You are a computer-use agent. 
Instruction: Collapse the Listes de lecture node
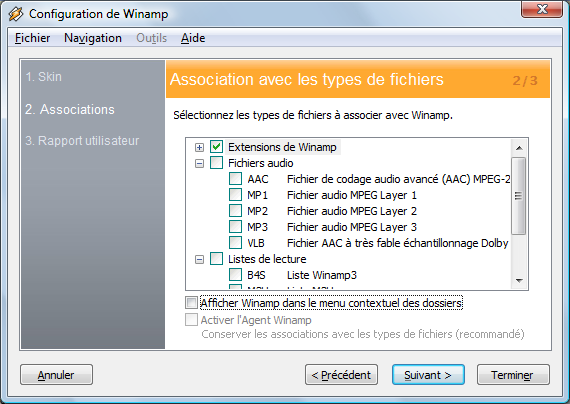coord(199,260)
